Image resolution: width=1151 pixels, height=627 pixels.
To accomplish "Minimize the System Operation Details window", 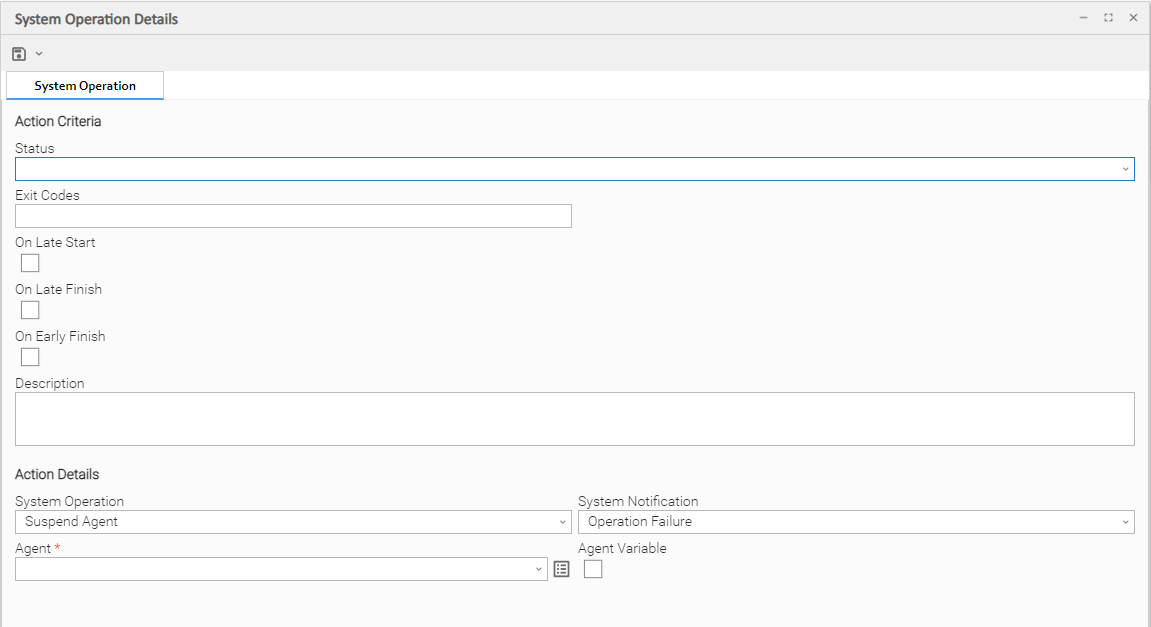I will click(1084, 18).
